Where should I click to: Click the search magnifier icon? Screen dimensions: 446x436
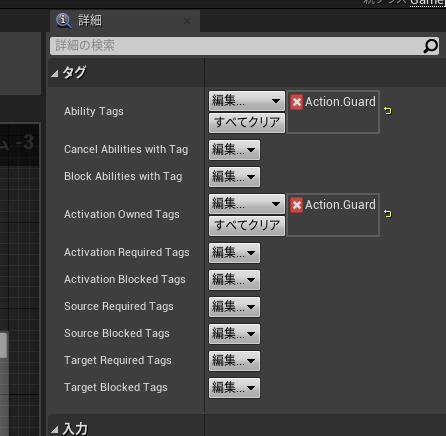[x=430, y=46]
